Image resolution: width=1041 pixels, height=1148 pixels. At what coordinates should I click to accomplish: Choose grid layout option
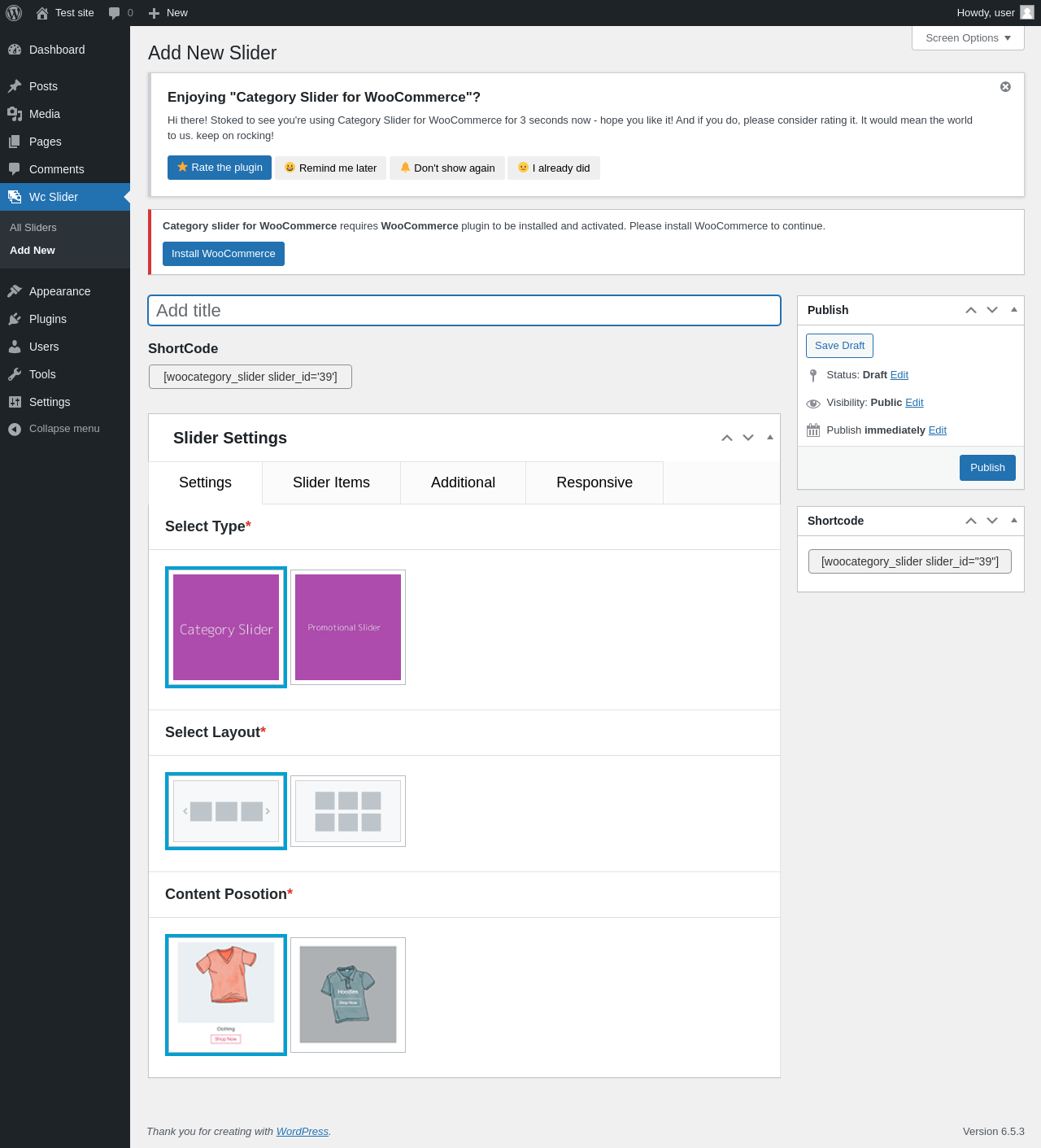(x=348, y=811)
